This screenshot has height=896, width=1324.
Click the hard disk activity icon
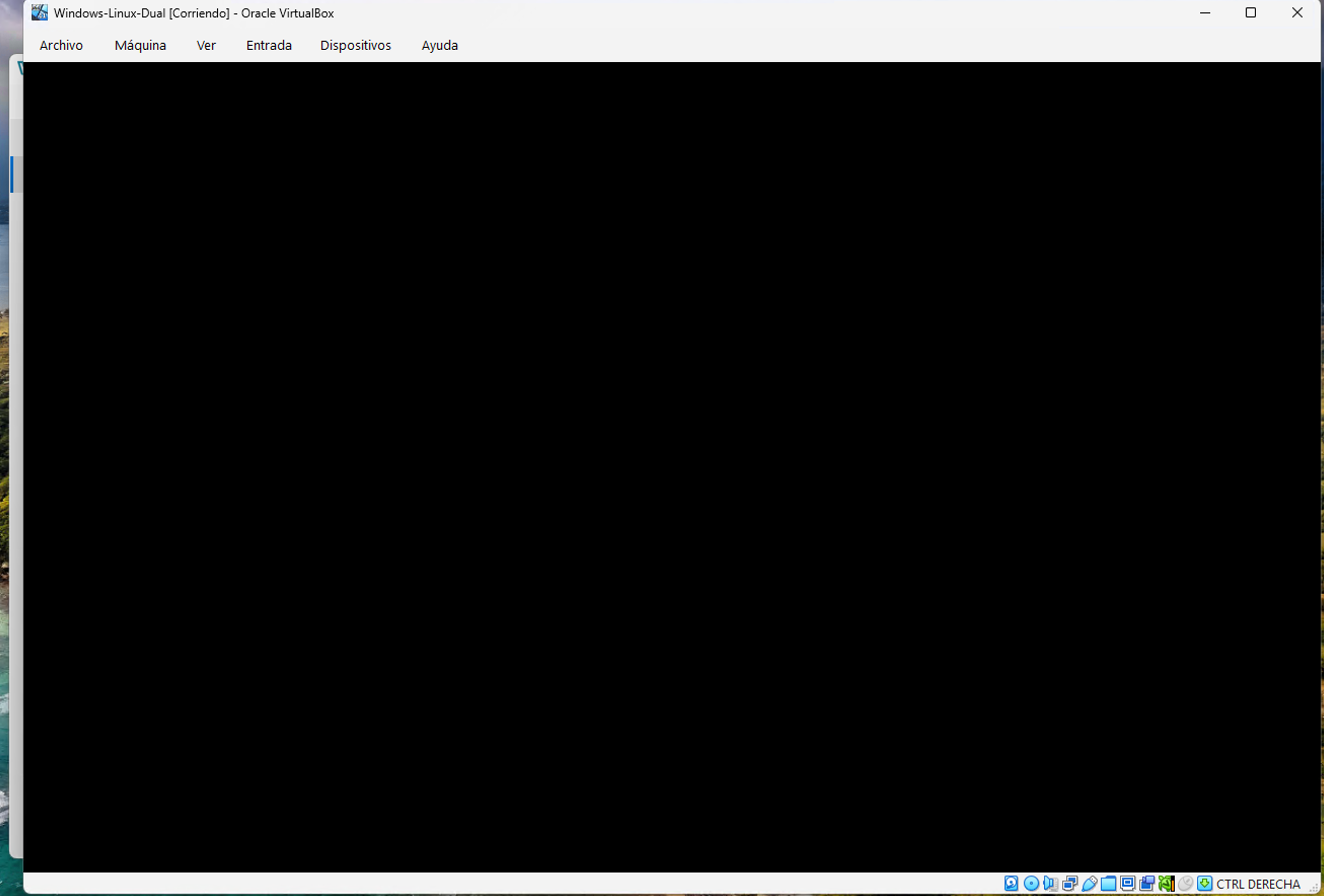(1011, 883)
